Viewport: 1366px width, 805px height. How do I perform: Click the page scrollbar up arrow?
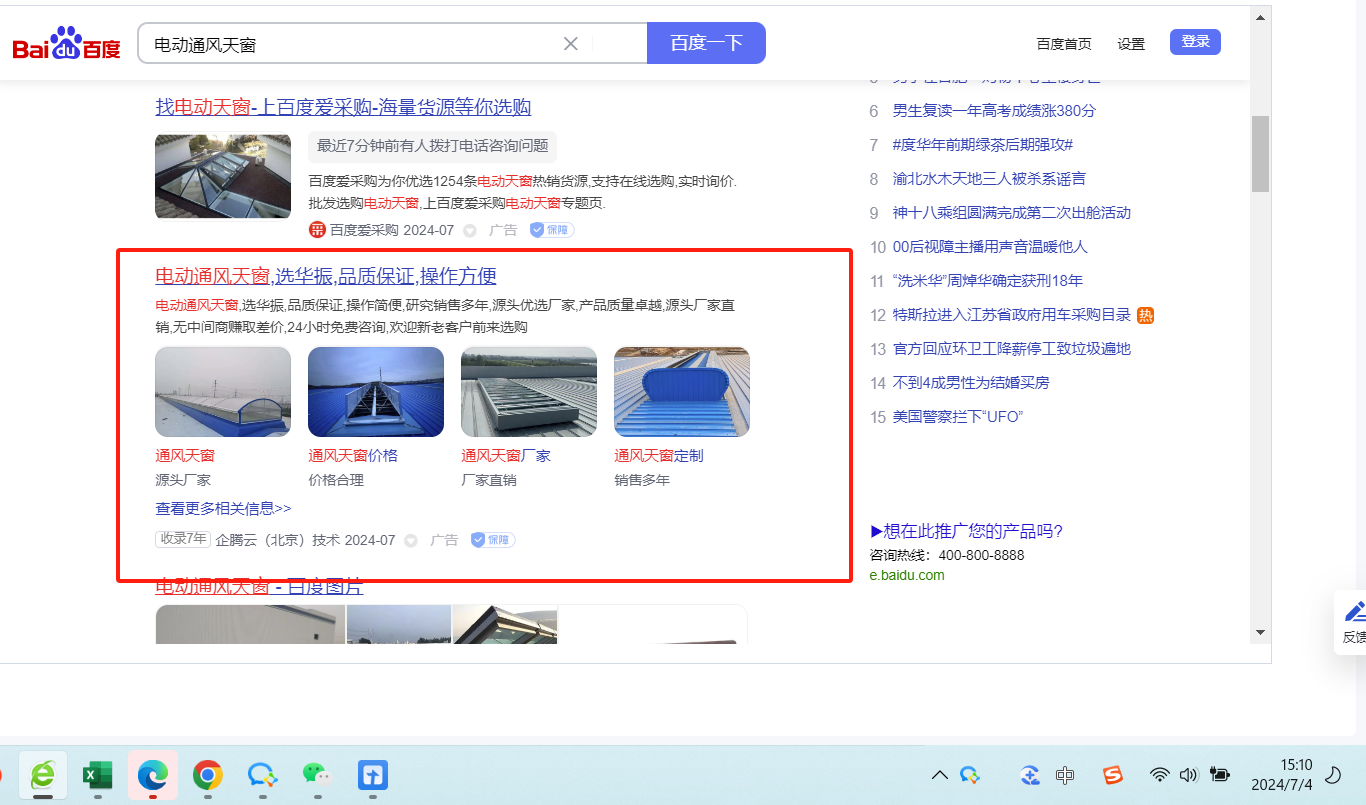coord(1261,17)
